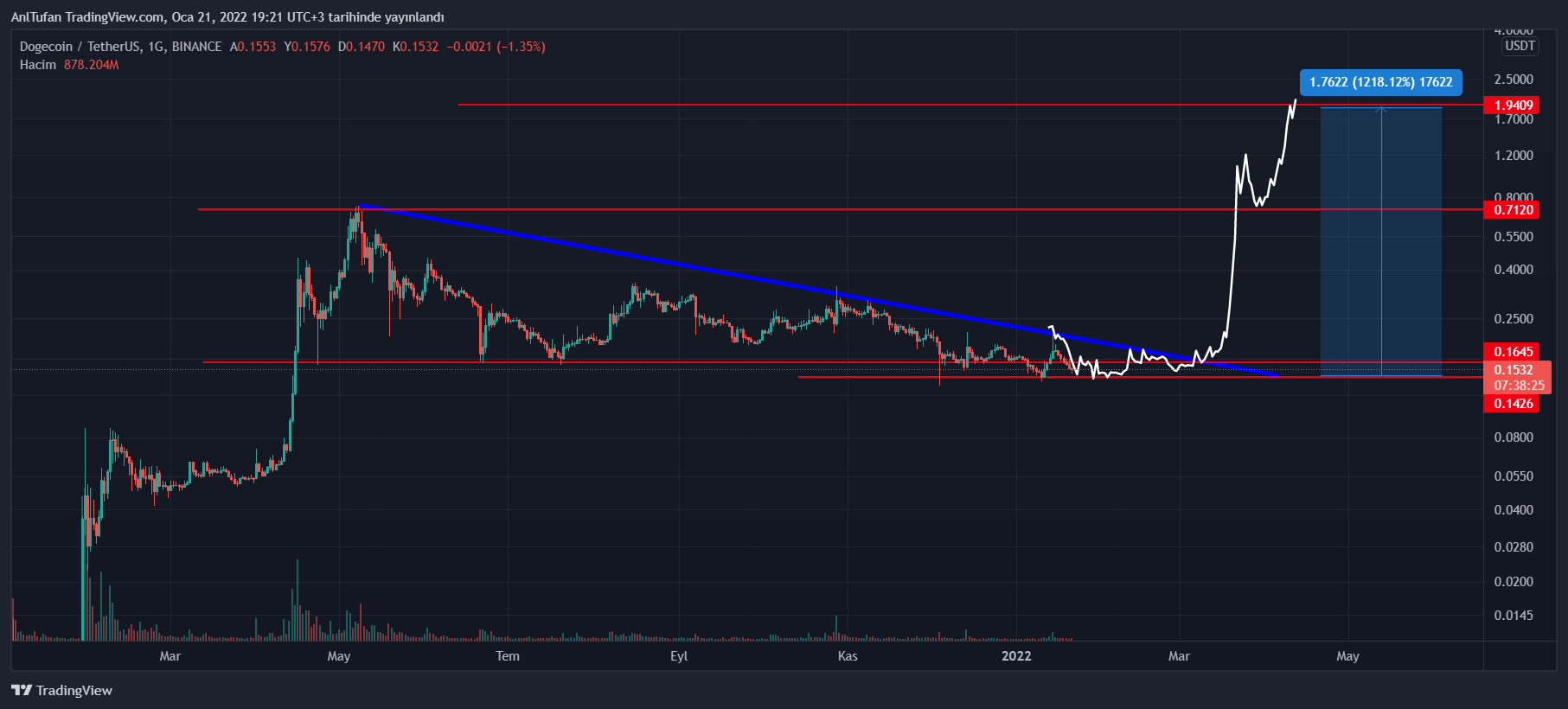The height and width of the screenshot is (709, 1568).
Task: Select the Eyl label on time axis
Action: tap(679, 656)
